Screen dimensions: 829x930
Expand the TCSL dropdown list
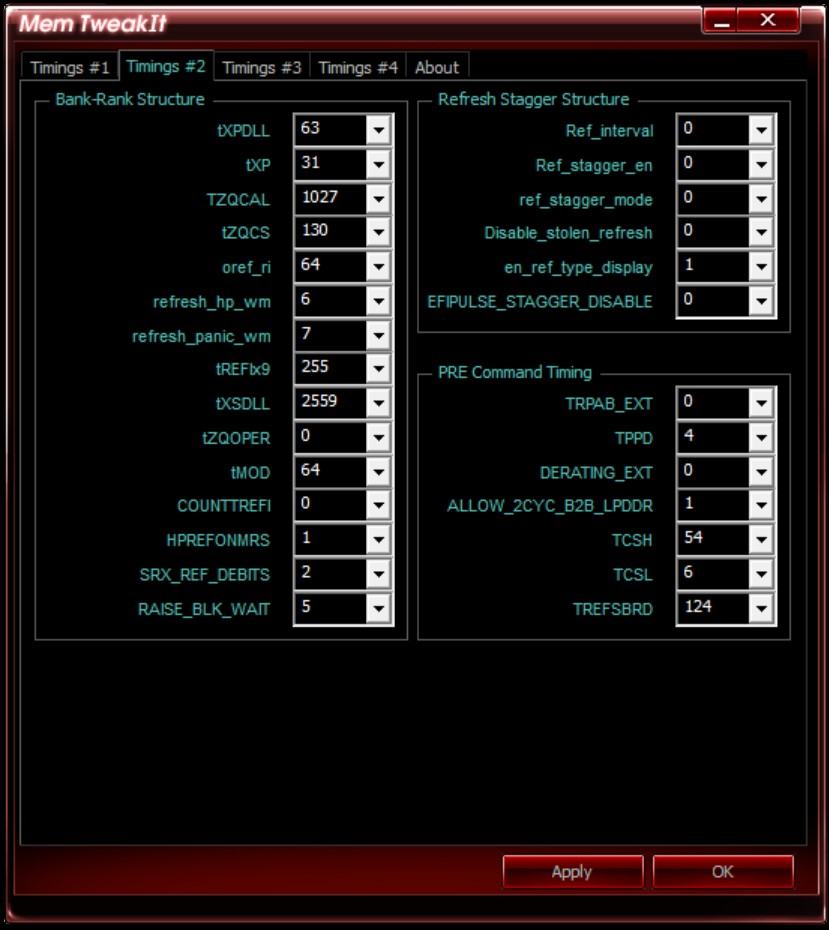[761, 574]
